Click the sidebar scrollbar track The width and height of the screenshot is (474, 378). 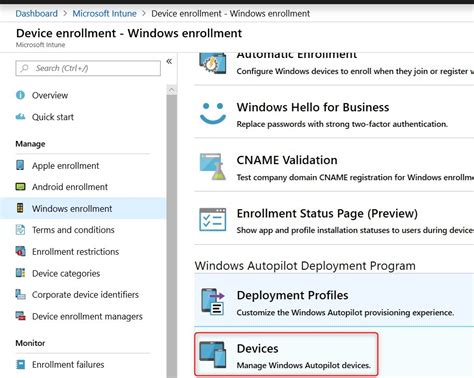(x=172, y=236)
